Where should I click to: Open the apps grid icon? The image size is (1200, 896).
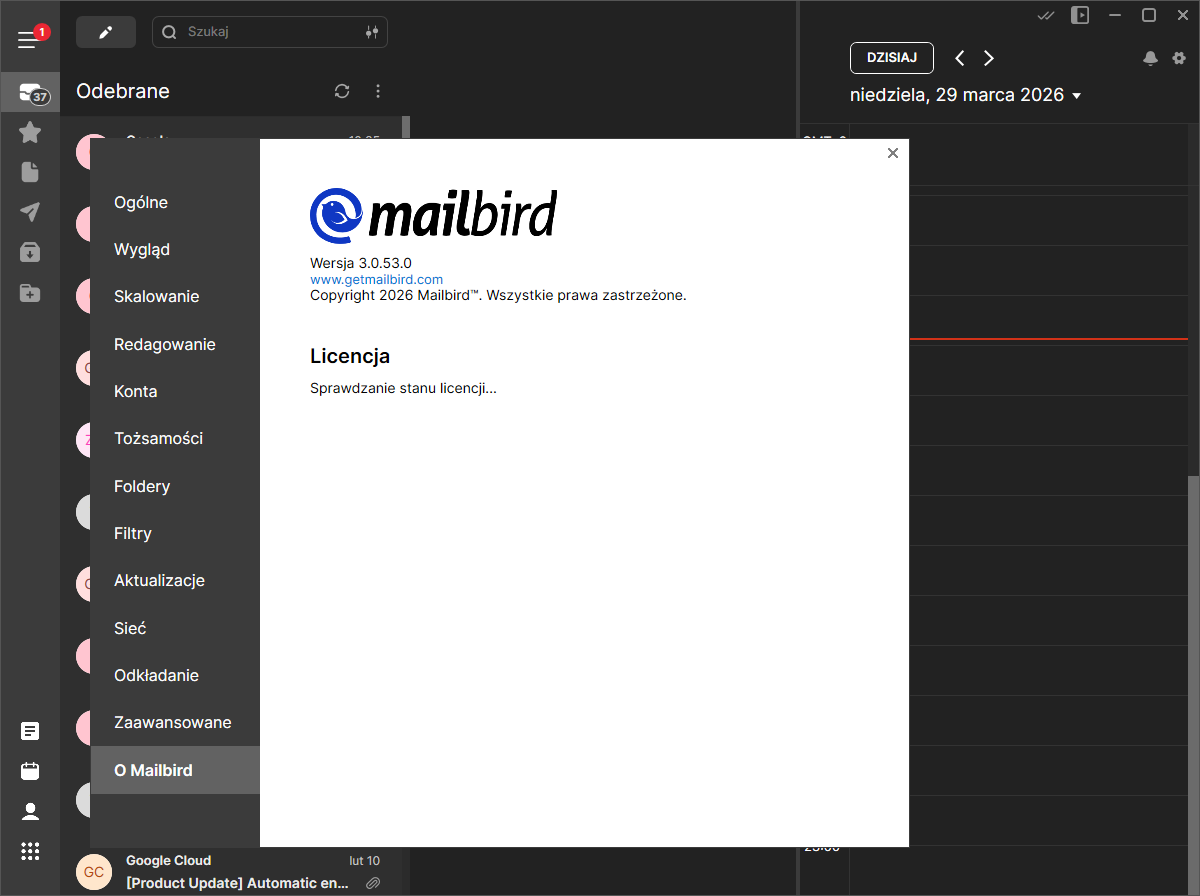pyautogui.click(x=30, y=851)
